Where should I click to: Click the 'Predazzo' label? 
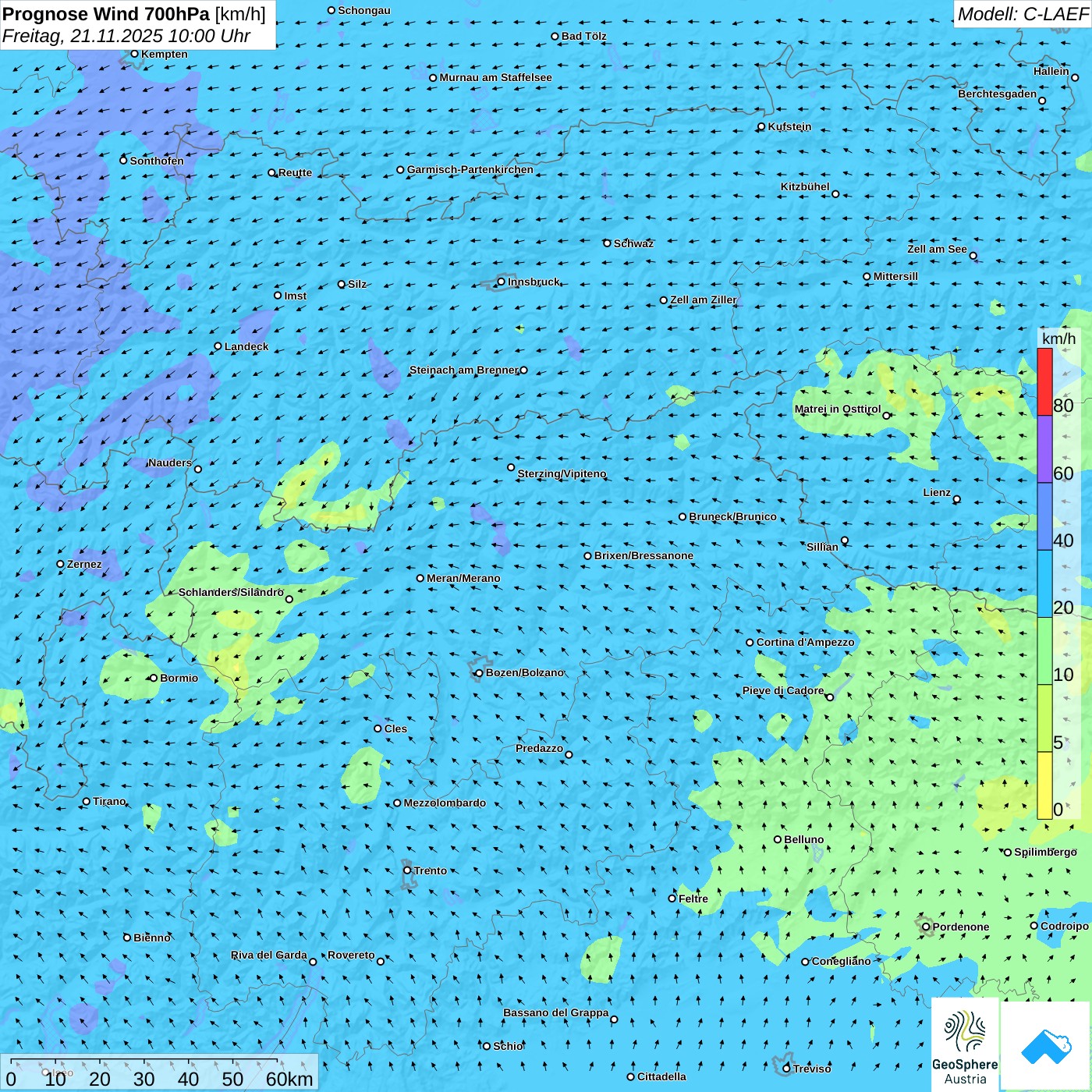pos(539,748)
